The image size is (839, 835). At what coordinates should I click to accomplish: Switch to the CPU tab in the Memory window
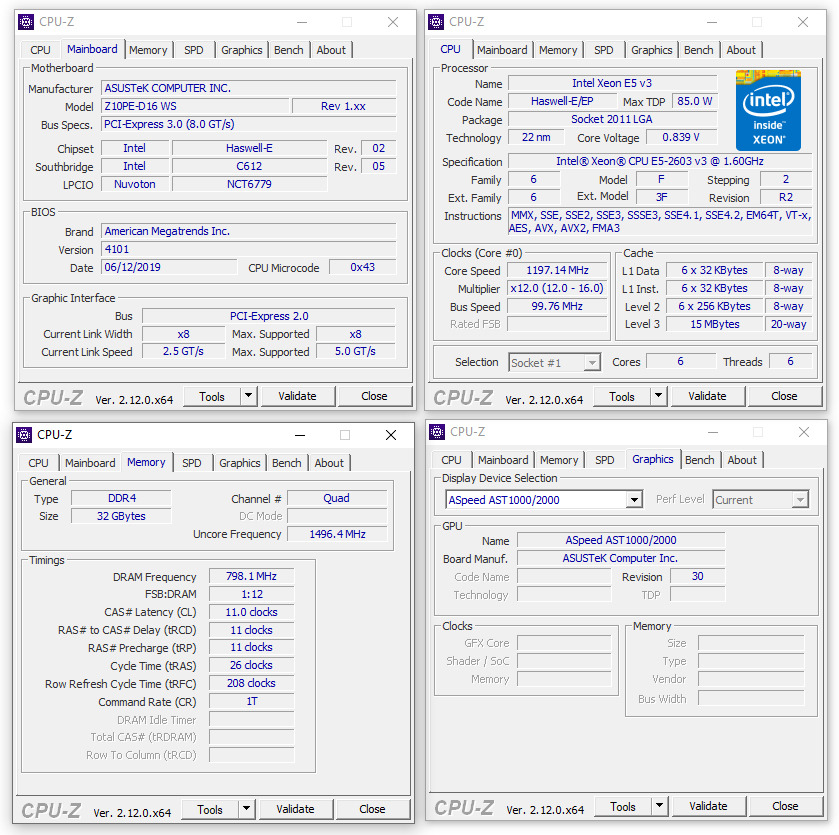[x=39, y=463]
